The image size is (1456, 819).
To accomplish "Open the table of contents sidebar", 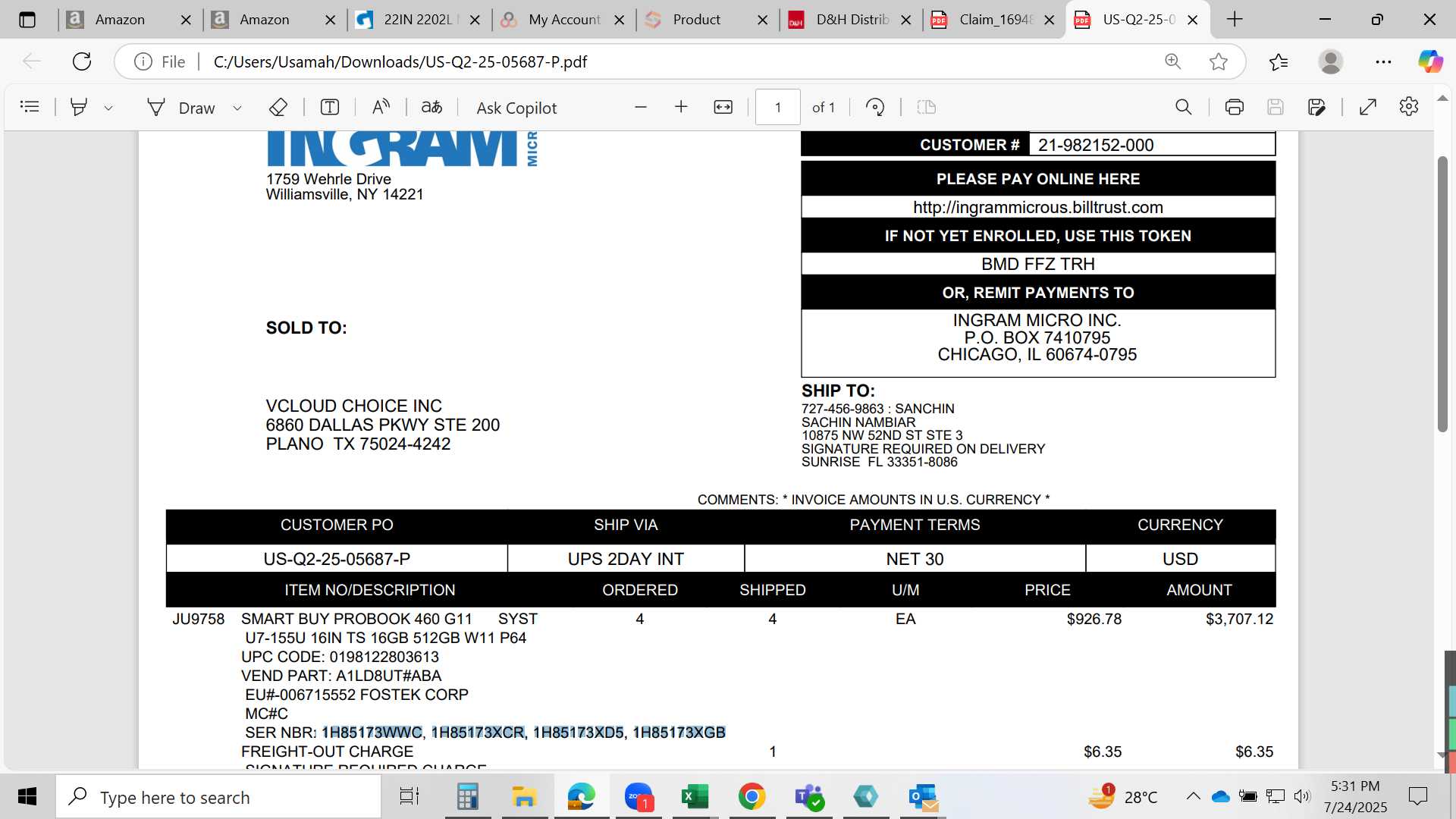I will coord(30,107).
